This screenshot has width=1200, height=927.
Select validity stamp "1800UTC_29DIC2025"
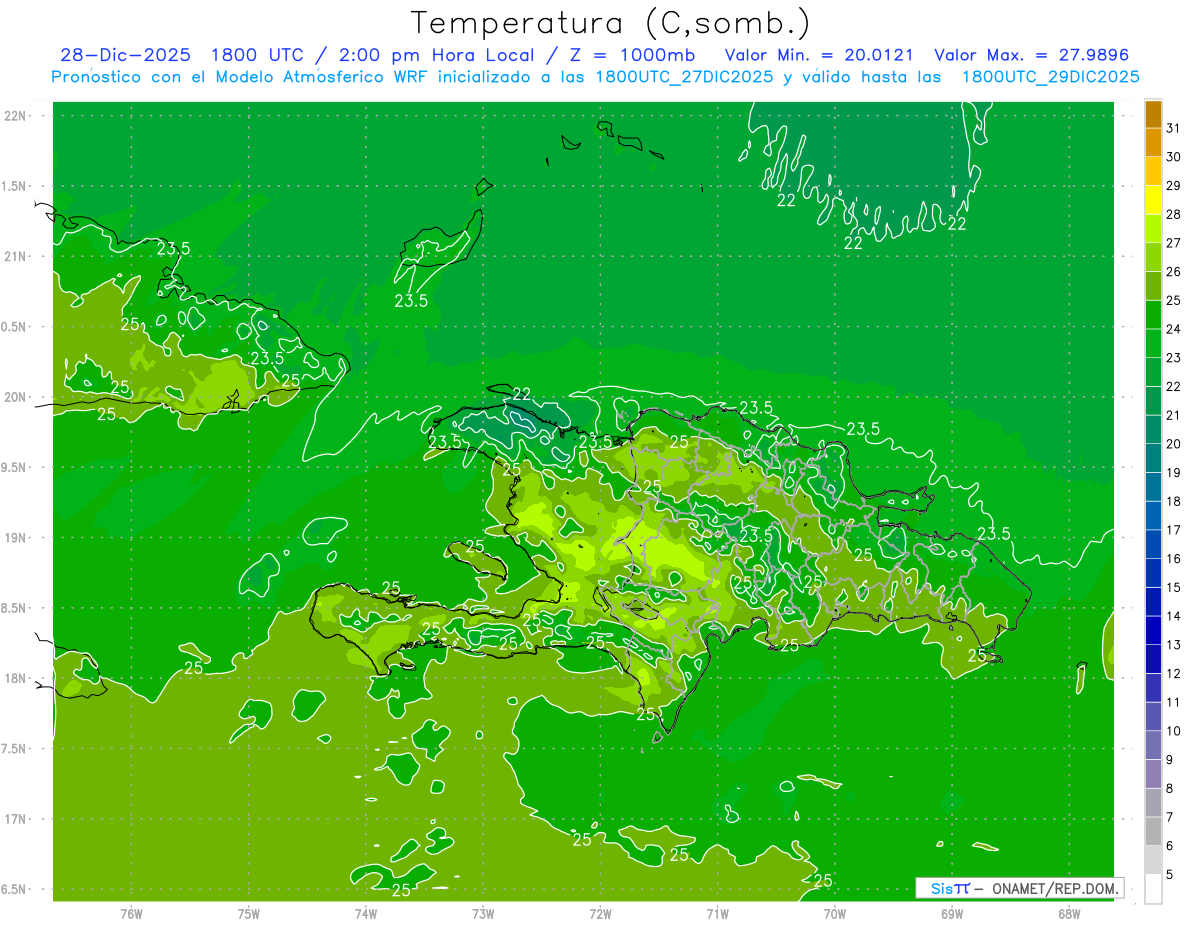click(1050, 77)
